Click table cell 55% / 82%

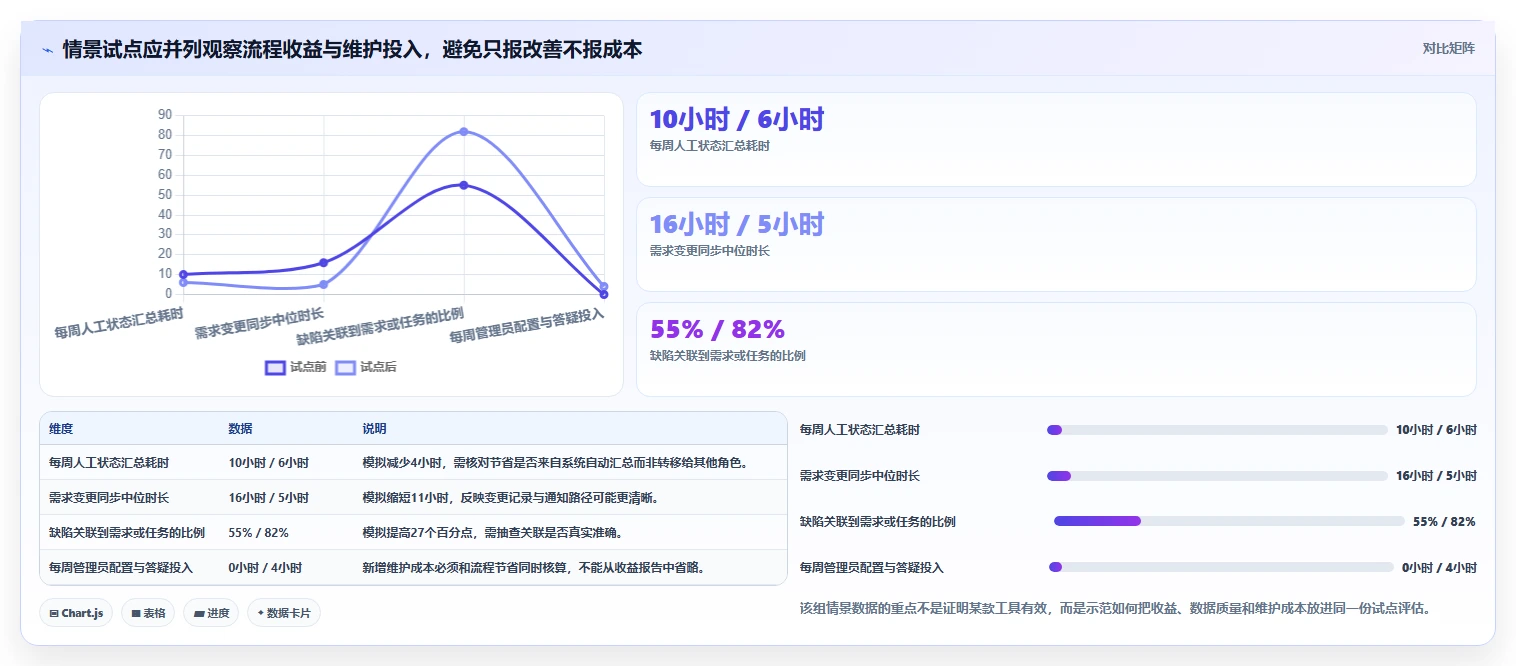coord(258,532)
